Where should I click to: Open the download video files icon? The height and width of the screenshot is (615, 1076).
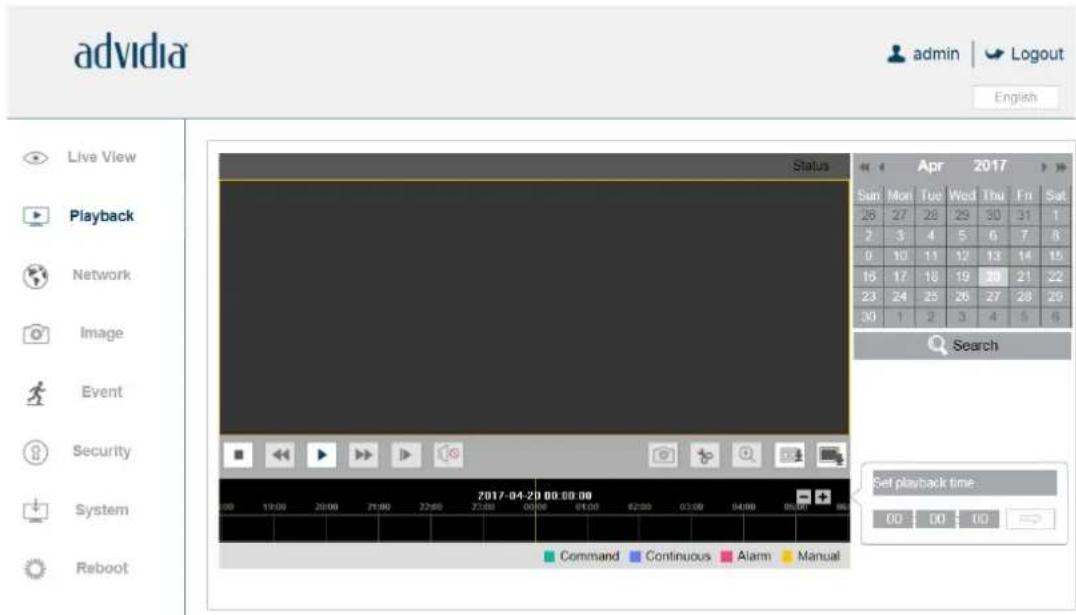point(789,454)
